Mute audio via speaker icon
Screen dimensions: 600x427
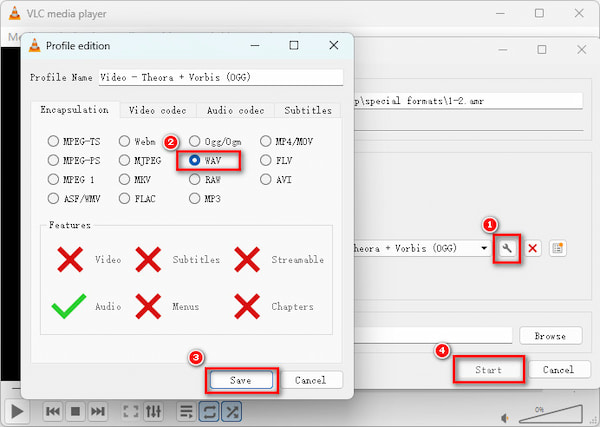point(505,418)
